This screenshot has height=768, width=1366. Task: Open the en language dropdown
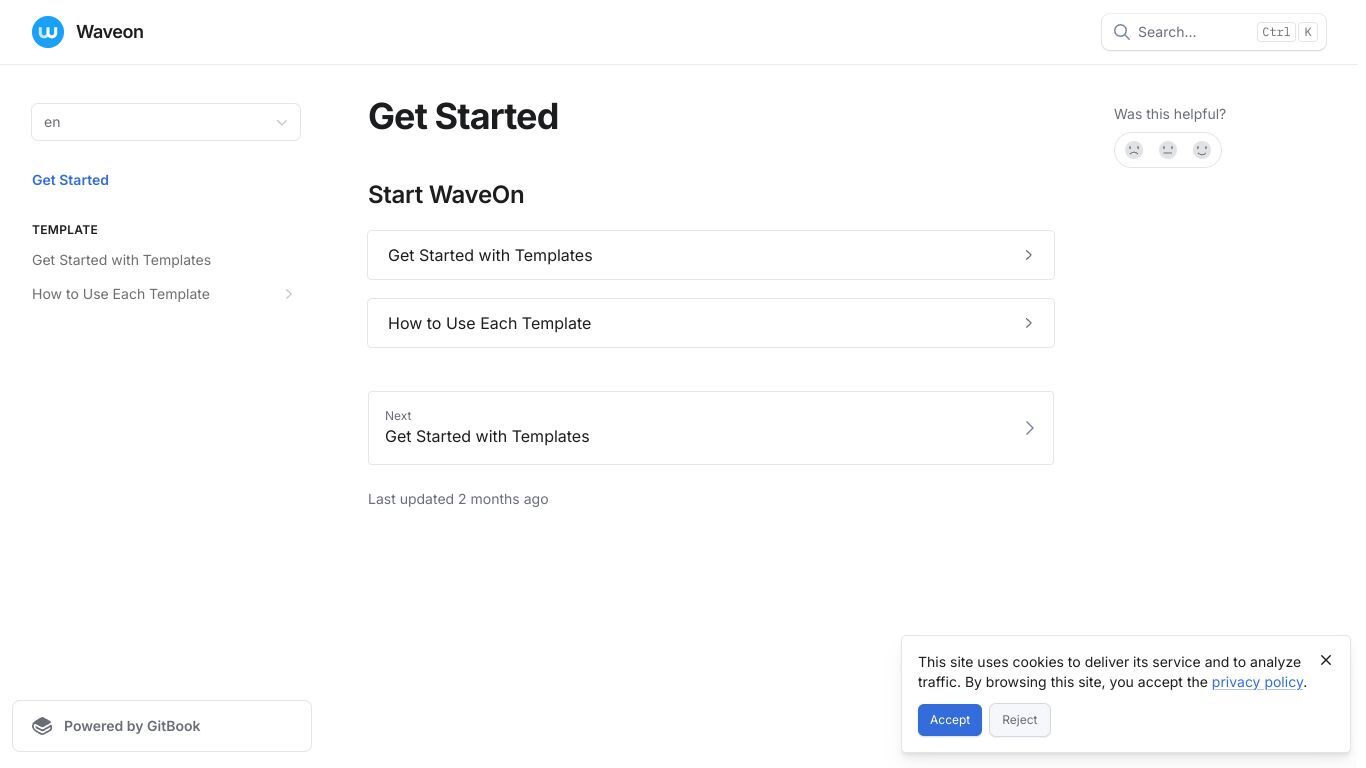tap(166, 122)
